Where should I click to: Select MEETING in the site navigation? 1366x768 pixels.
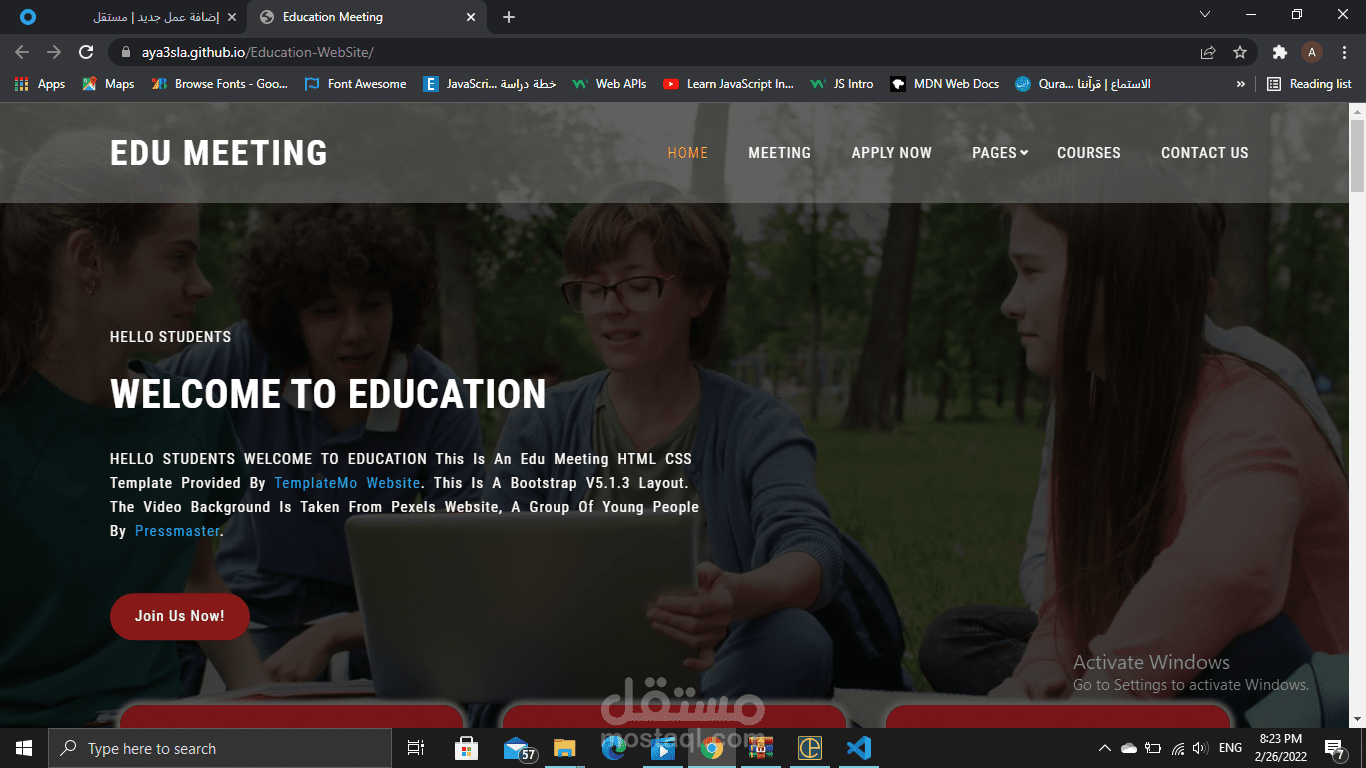point(779,153)
